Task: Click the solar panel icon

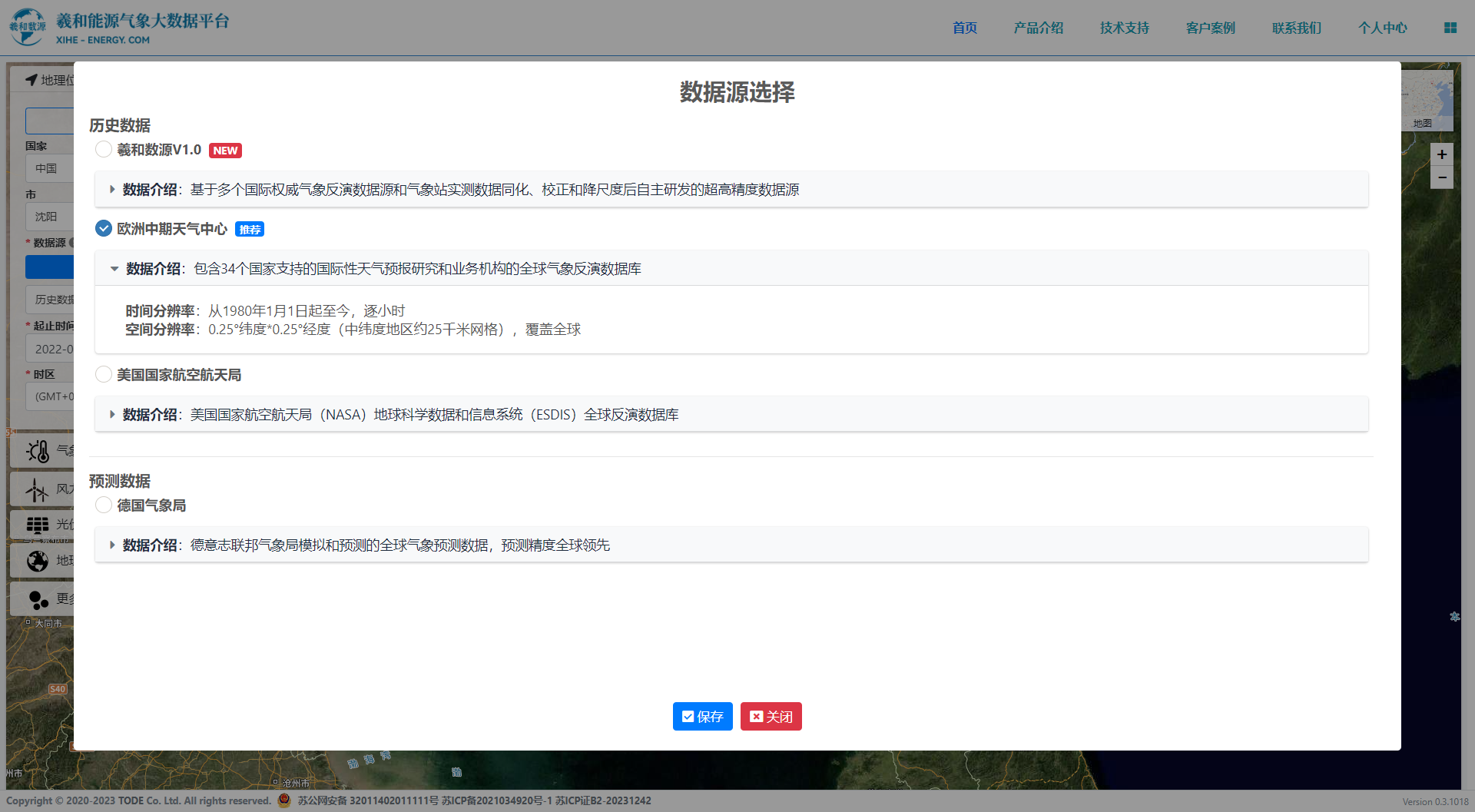Action: pyautogui.click(x=37, y=525)
